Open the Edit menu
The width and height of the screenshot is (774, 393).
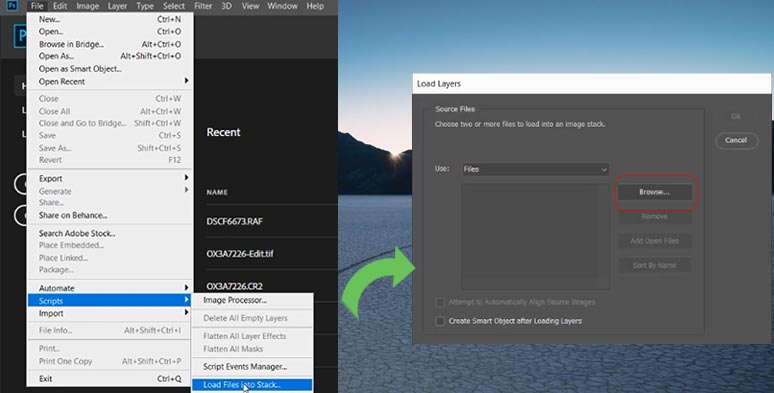pyautogui.click(x=60, y=6)
